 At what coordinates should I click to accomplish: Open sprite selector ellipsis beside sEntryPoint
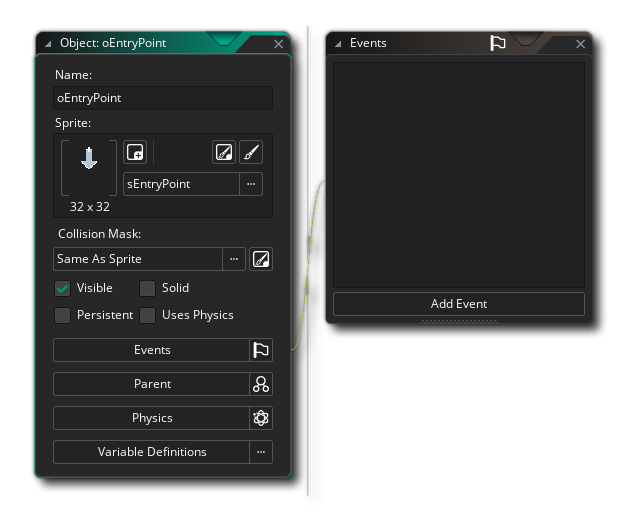coord(251,184)
